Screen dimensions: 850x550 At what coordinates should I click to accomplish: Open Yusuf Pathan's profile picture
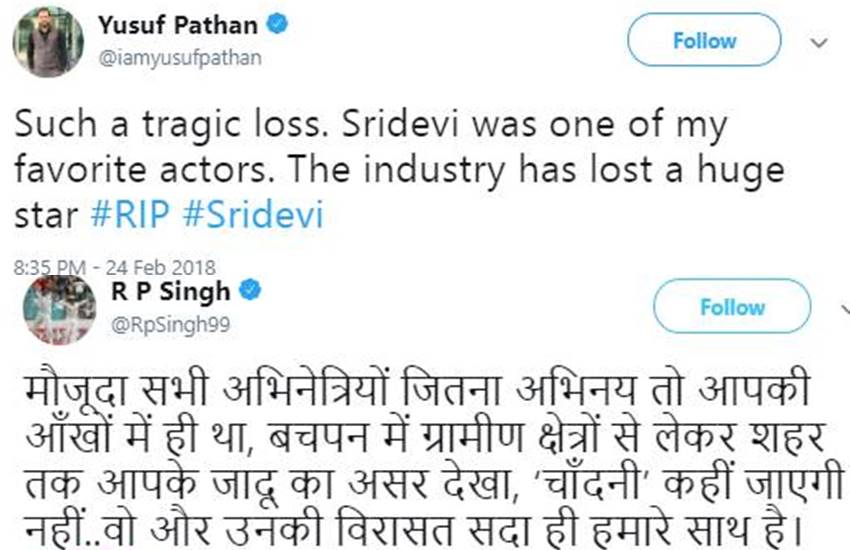49,40
